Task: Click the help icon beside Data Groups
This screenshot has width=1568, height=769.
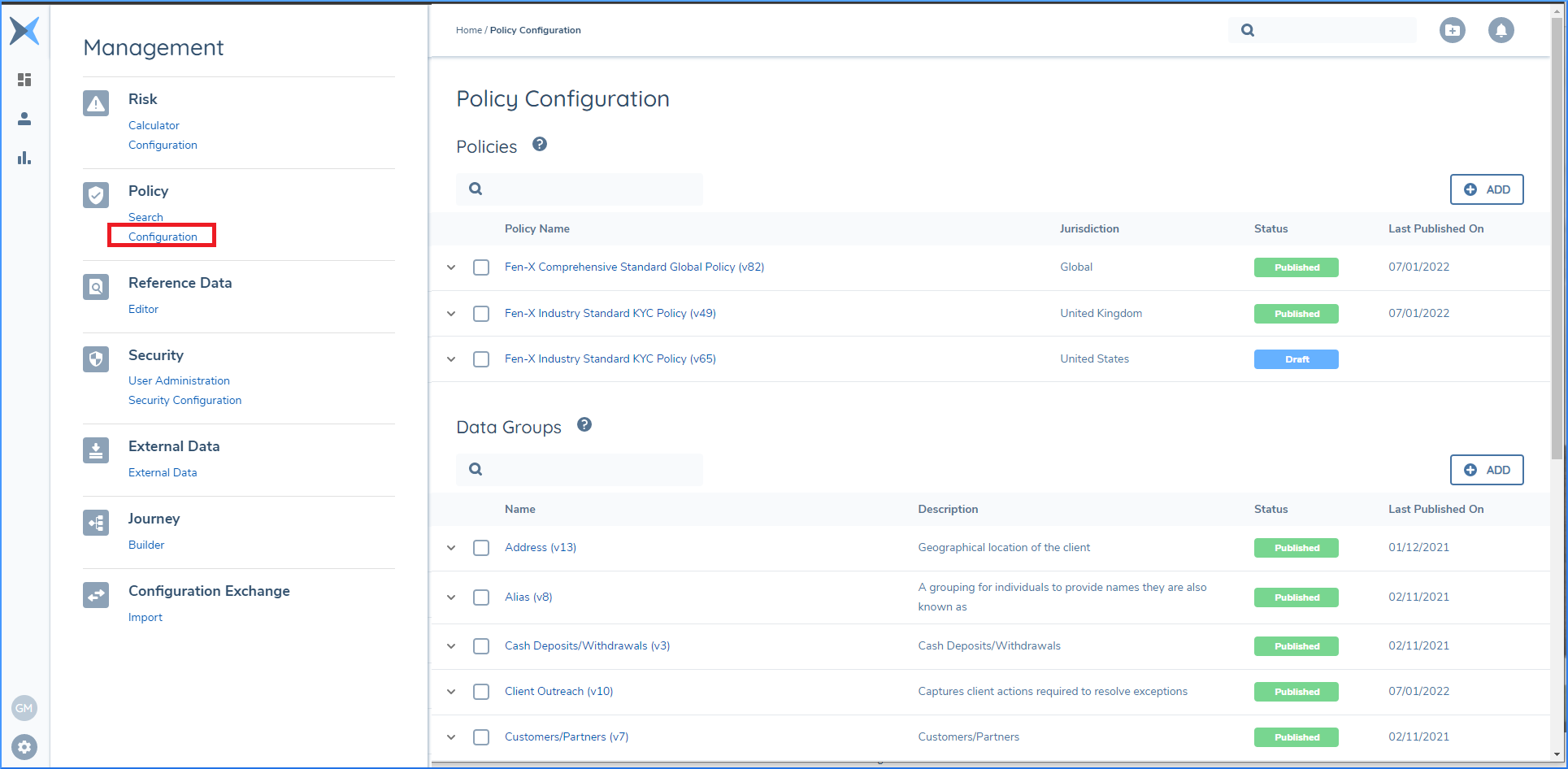Action: click(x=584, y=425)
